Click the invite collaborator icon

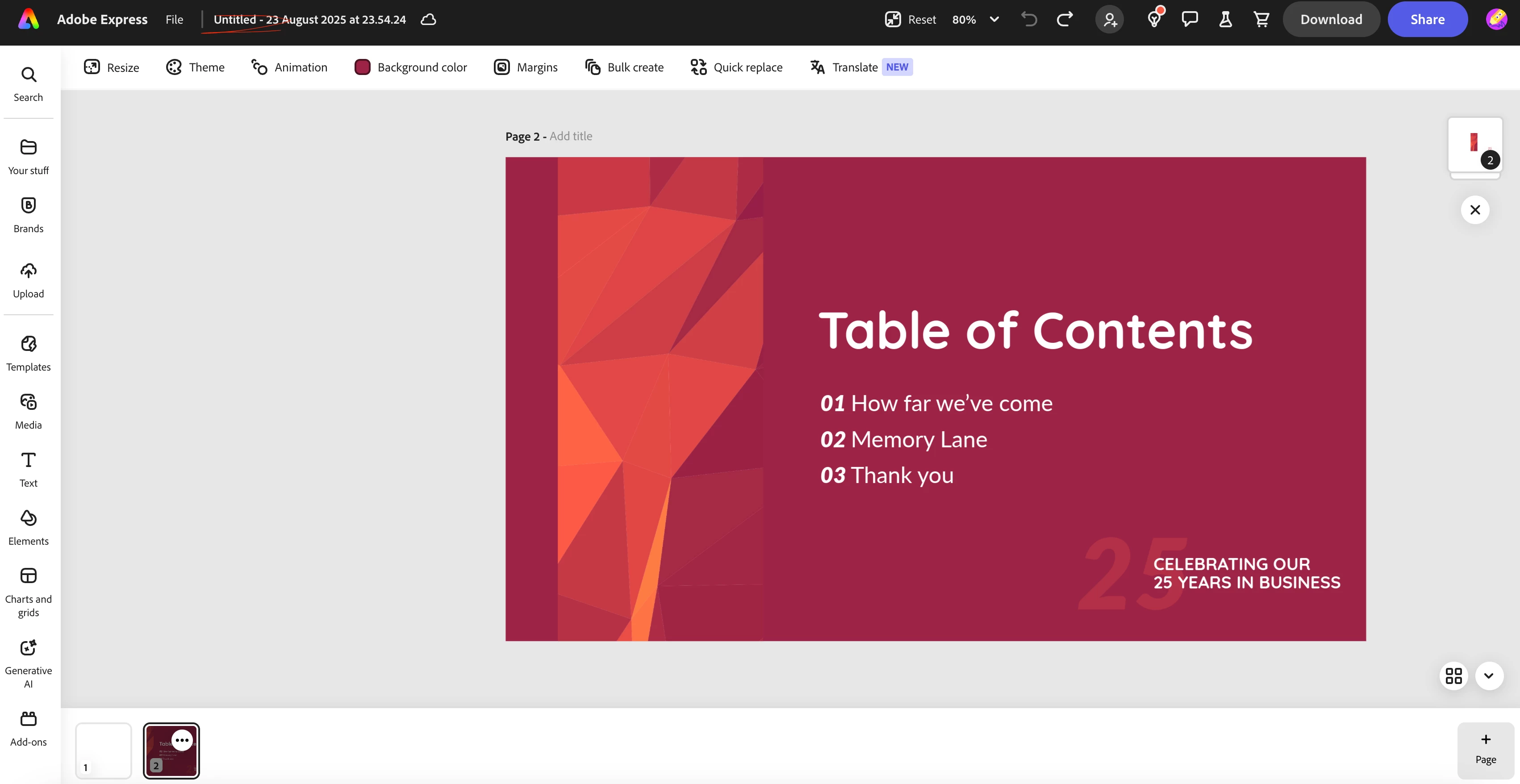tap(1109, 20)
